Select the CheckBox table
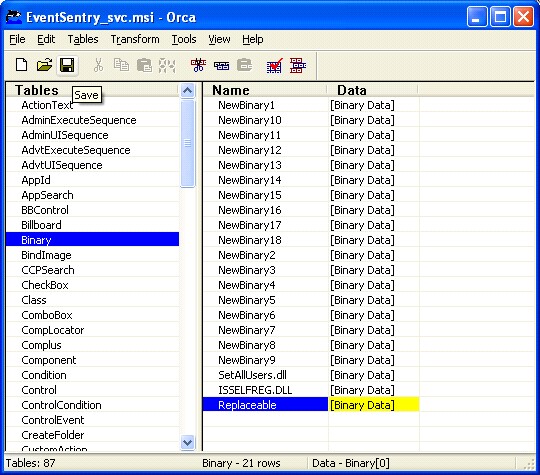The height and width of the screenshot is (475, 540). [x=45, y=285]
